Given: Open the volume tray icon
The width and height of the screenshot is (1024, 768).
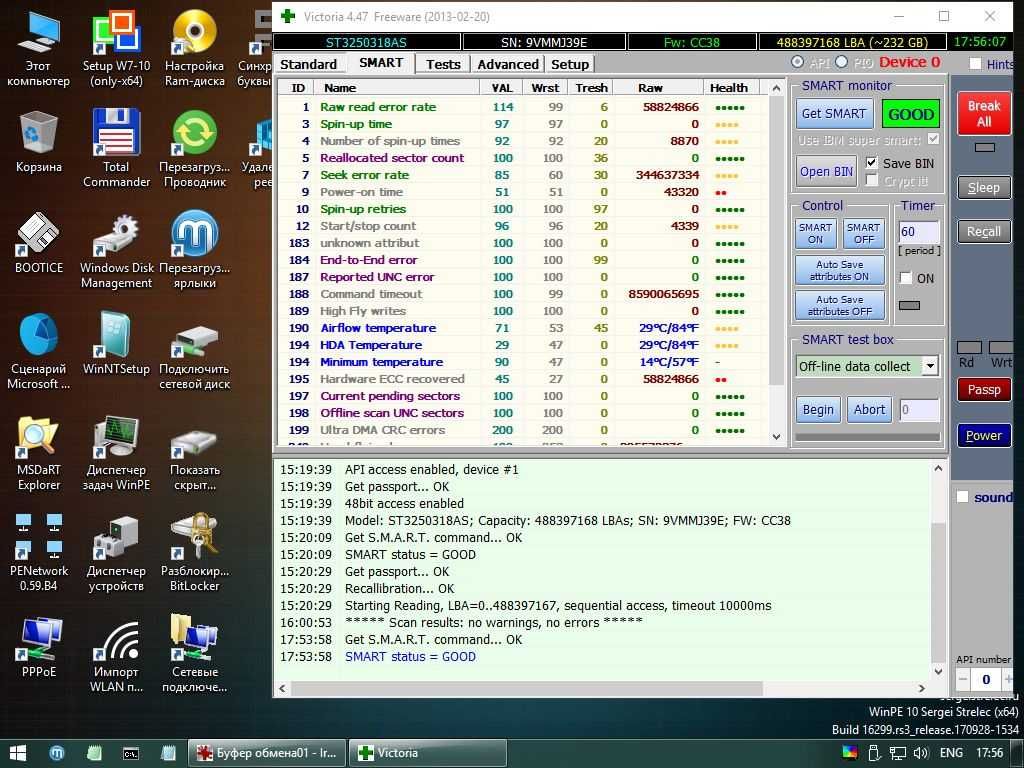Looking at the screenshot, I should pos(921,753).
